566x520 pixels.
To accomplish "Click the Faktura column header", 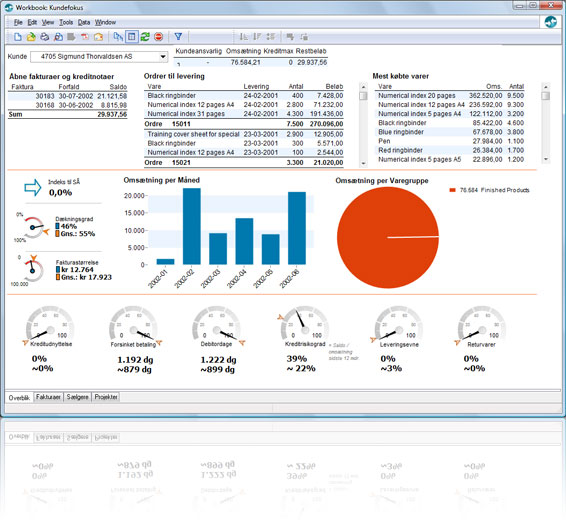I will coord(22,87).
